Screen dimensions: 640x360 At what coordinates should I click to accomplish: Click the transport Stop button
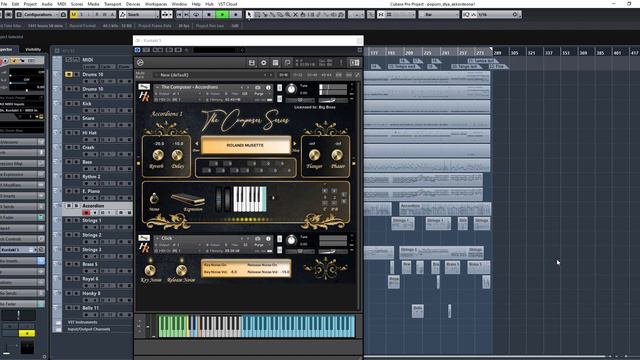pos(209,15)
